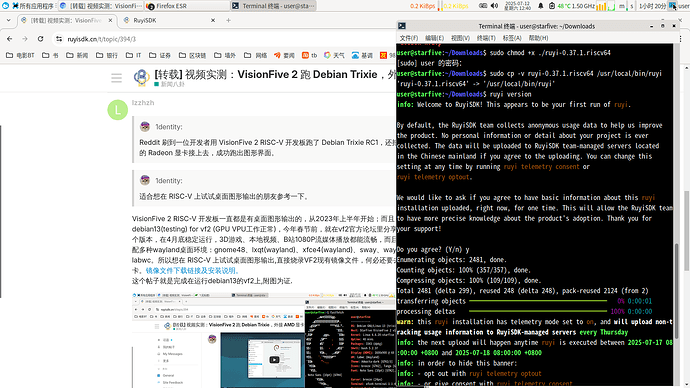Screen dimensions: 690x388
Task: Open a new browser tab
Action: [228, 20]
